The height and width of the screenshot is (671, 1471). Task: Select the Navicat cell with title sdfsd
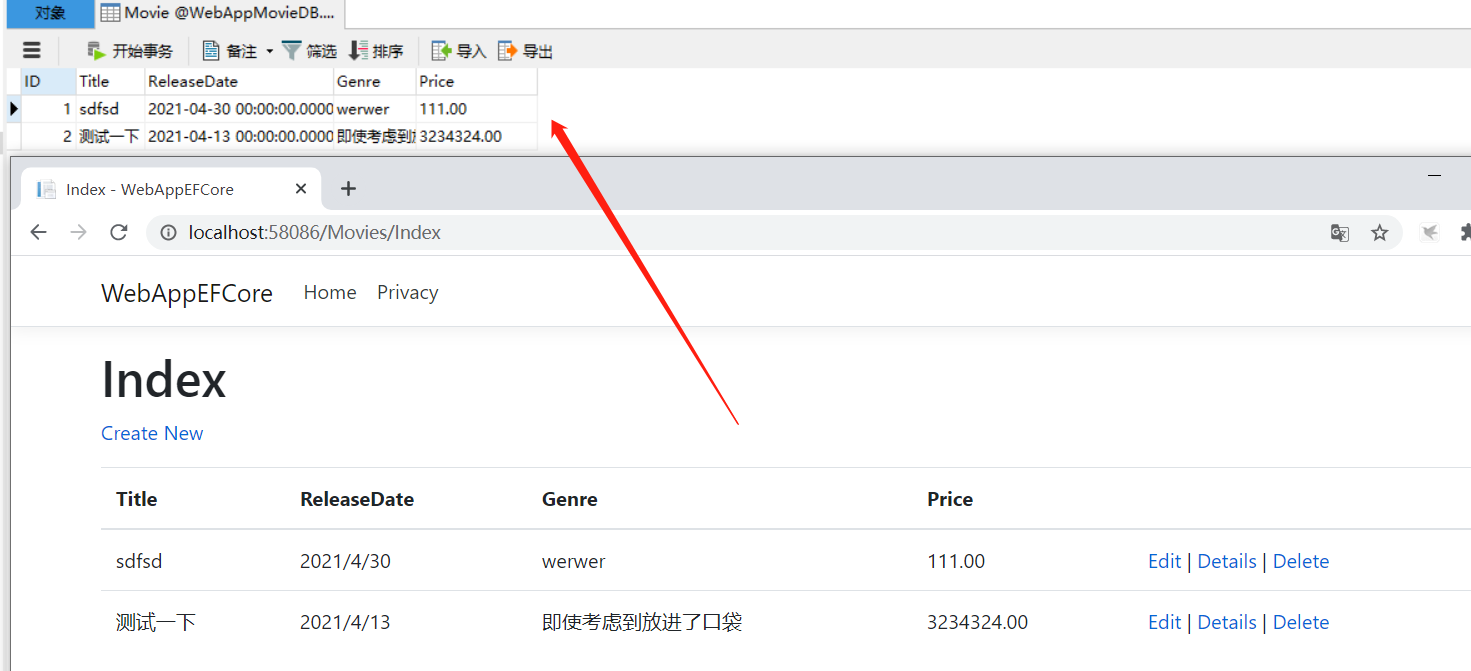coord(111,108)
